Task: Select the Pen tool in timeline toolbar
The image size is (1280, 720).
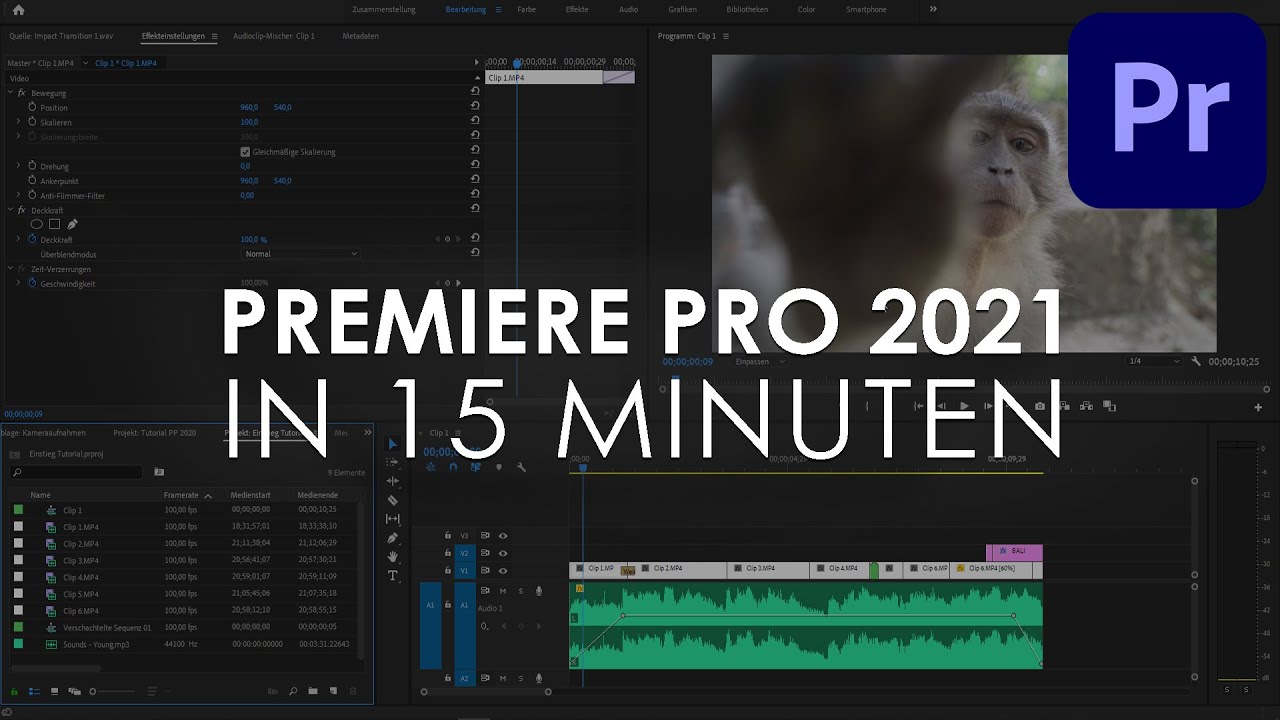Action: tap(392, 538)
